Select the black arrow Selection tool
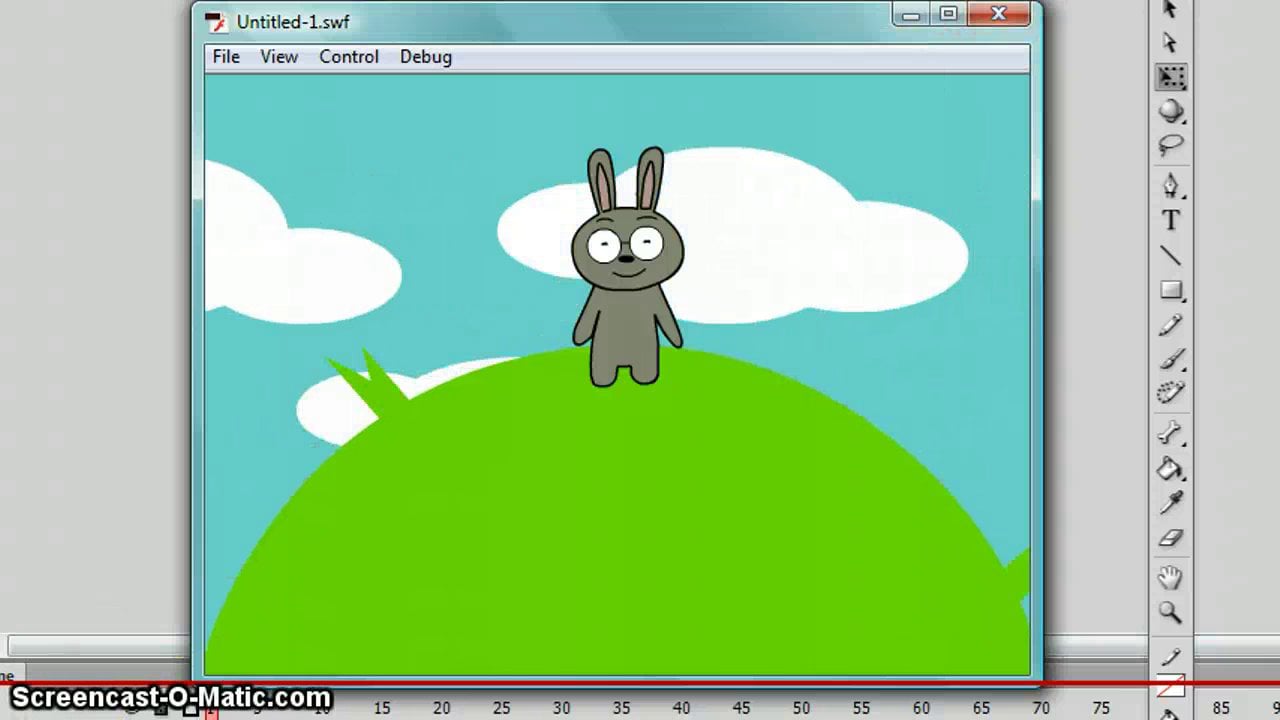This screenshot has width=1280, height=720. point(1170,10)
